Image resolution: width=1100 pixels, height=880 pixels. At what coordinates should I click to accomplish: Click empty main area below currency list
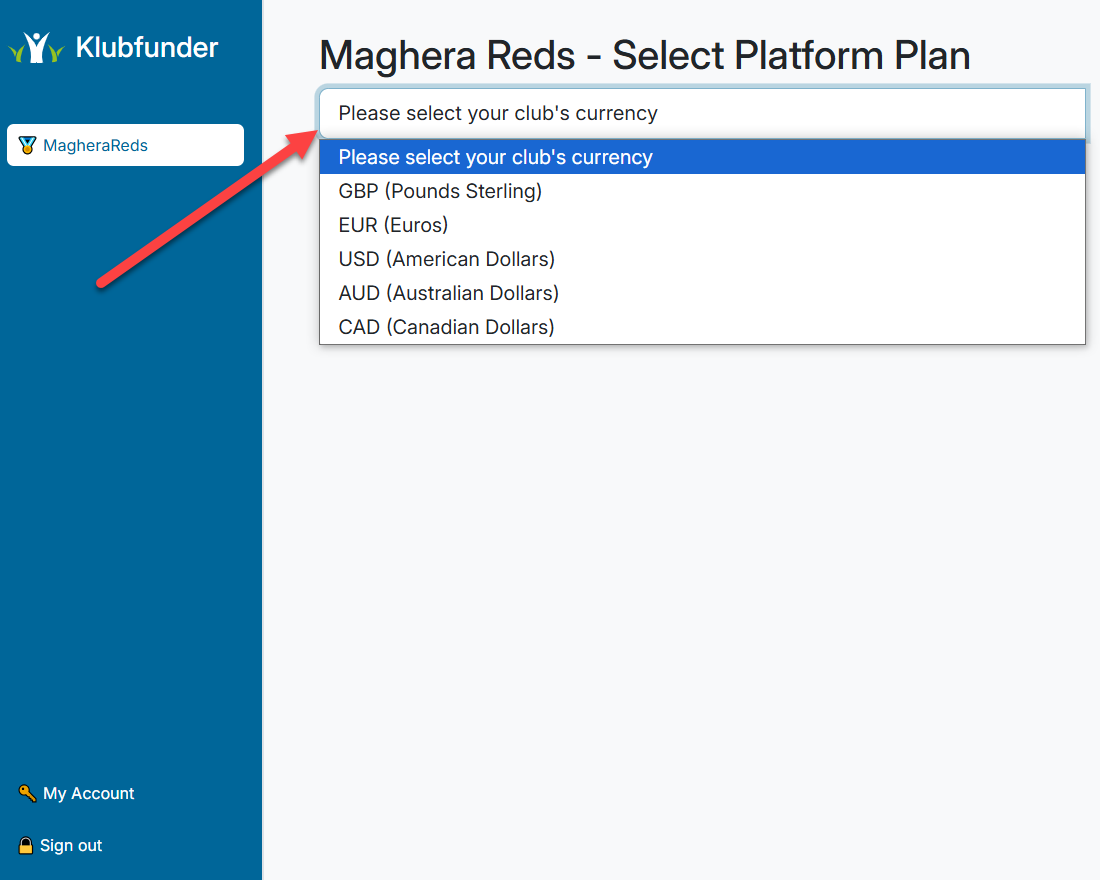tap(680, 600)
